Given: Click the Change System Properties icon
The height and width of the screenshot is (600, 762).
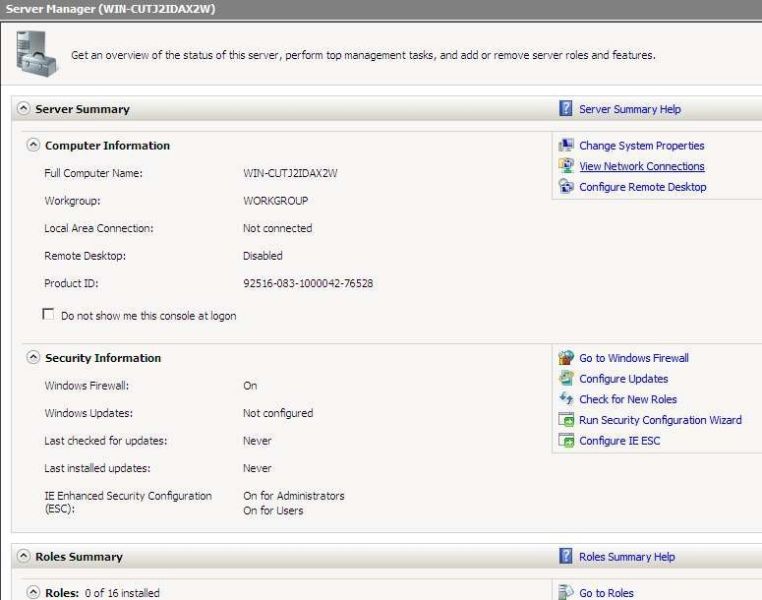Looking at the screenshot, I should click(x=566, y=145).
